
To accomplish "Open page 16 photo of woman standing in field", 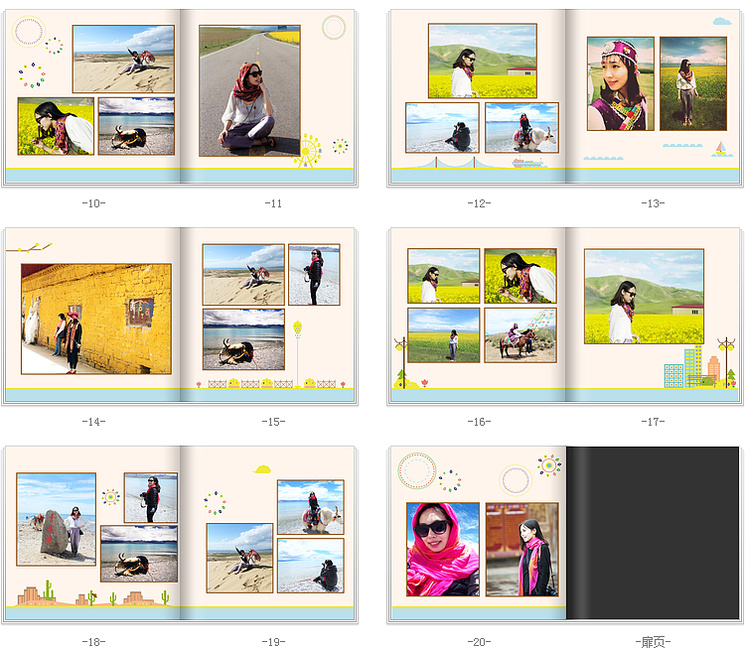I will (x=443, y=335).
